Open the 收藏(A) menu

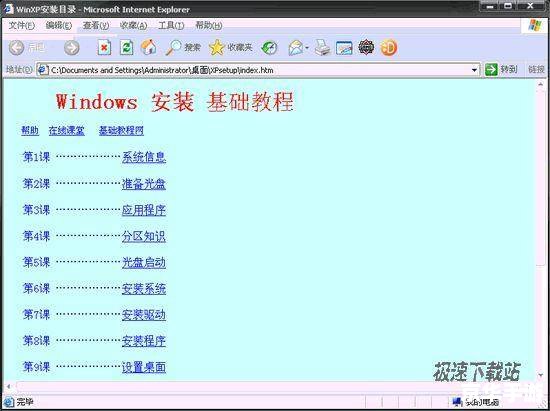click(133, 25)
